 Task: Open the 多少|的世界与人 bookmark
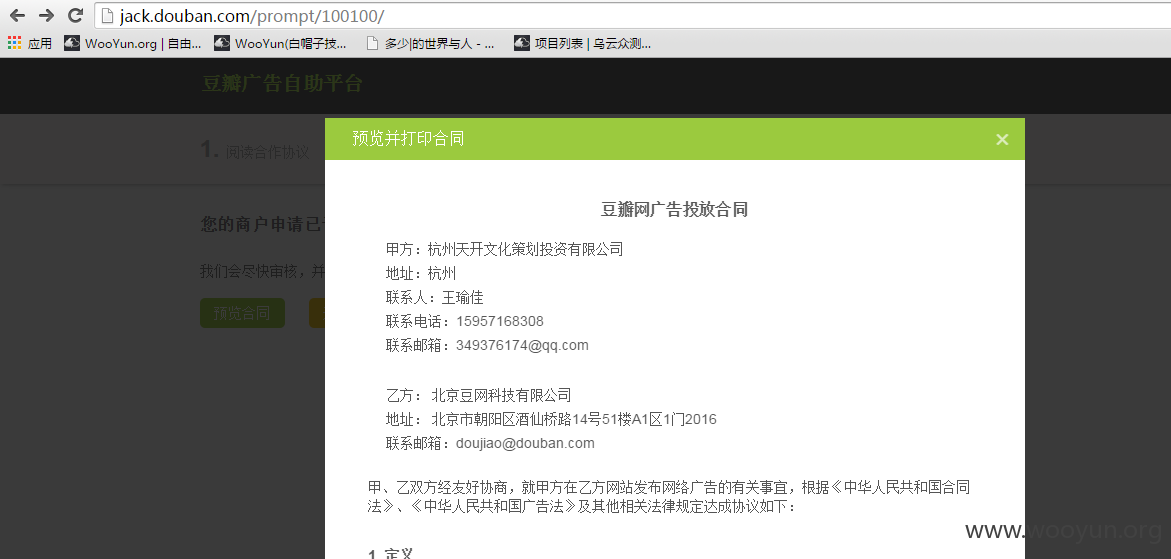[431, 44]
